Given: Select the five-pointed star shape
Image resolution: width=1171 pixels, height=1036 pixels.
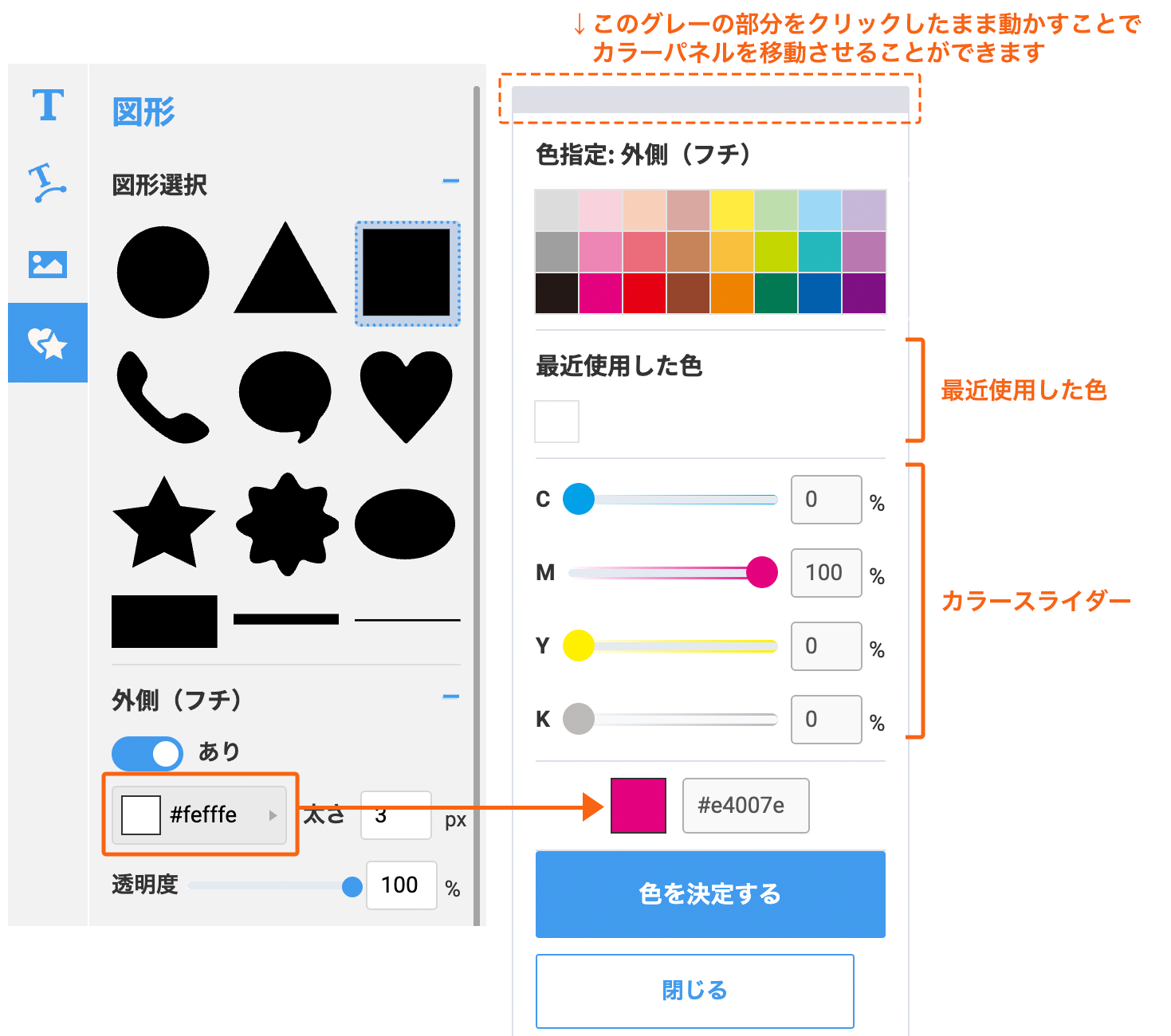Looking at the screenshot, I should [x=163, y=524].
